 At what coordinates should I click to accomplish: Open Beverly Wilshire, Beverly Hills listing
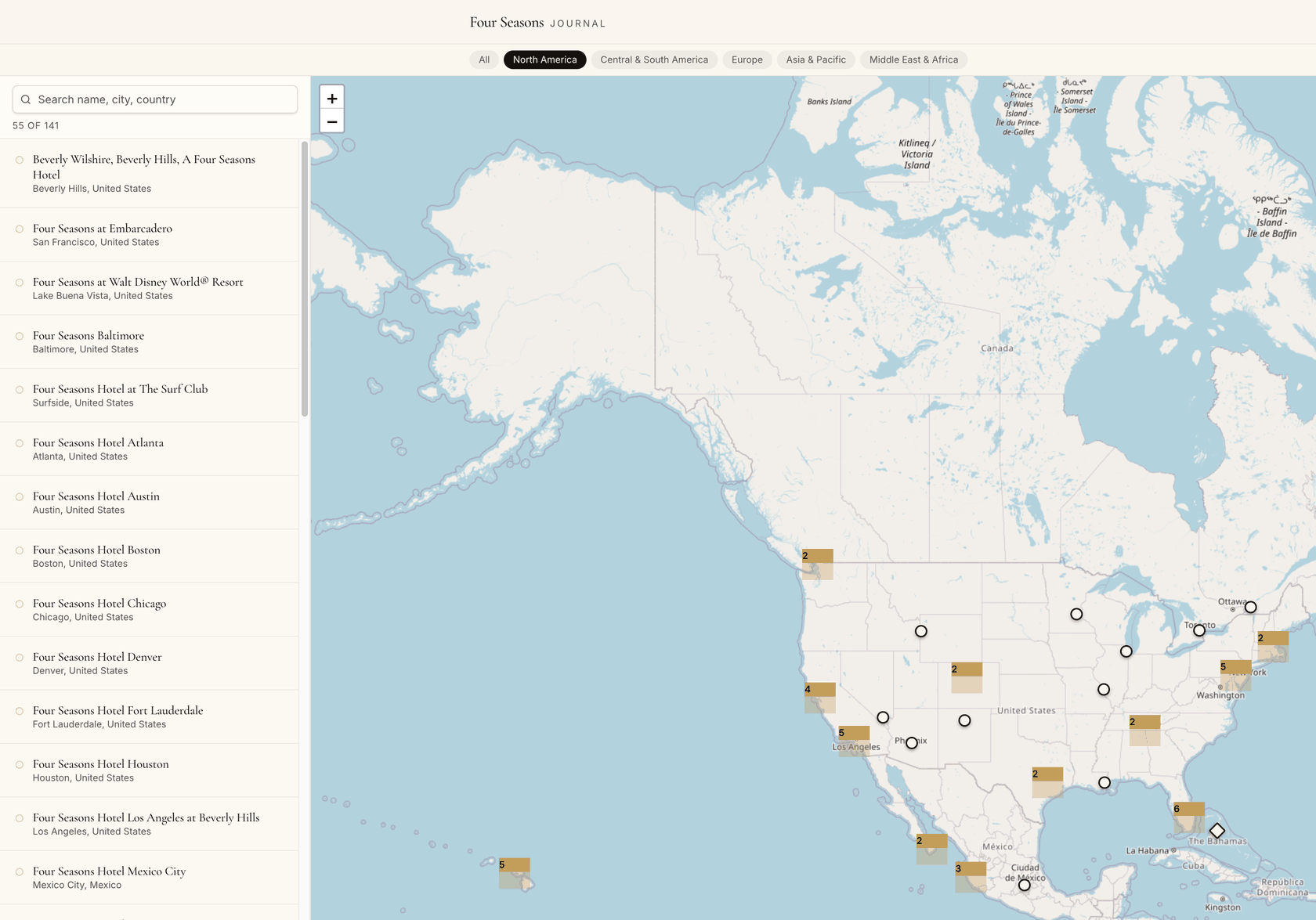(x=149, y=174)
